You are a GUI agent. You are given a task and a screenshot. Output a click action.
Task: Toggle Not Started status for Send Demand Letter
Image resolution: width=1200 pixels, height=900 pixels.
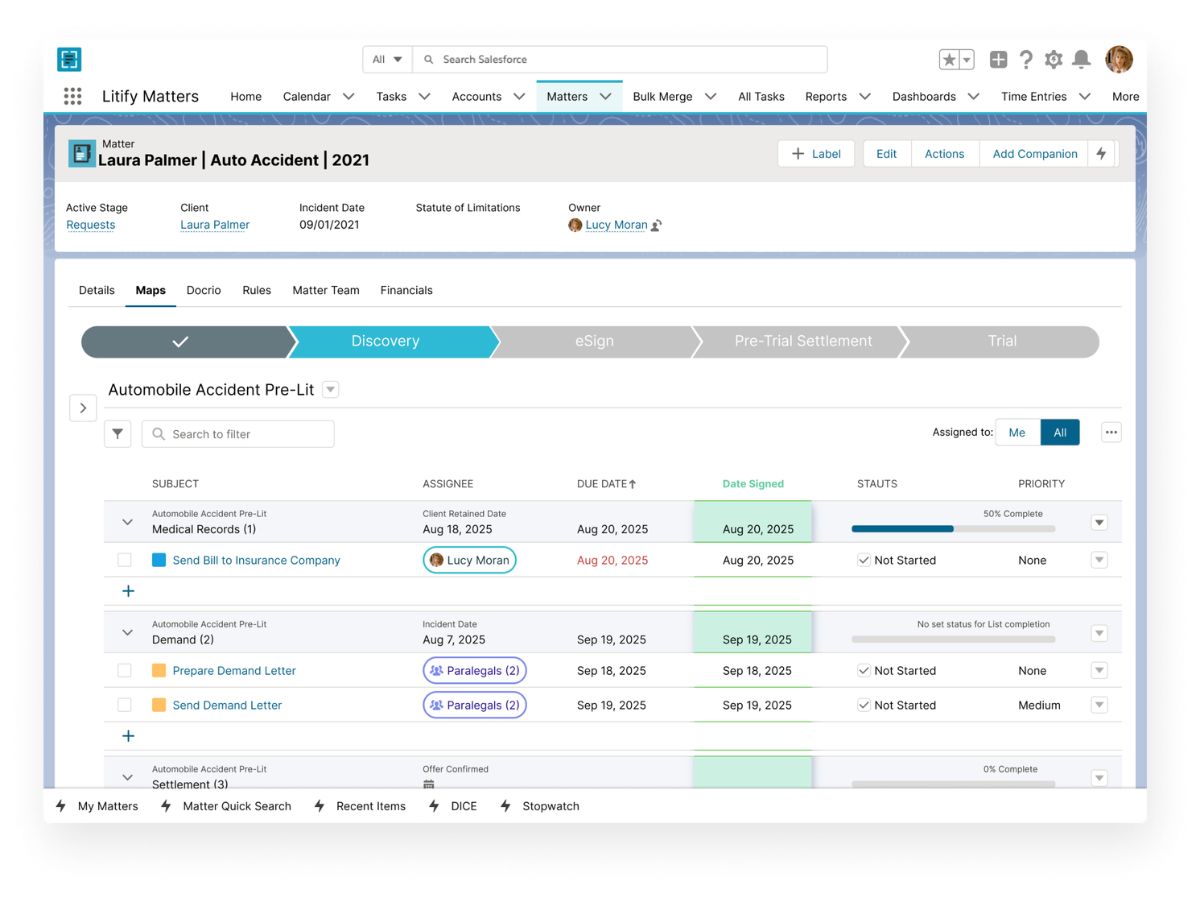click(x=864, y=705)
